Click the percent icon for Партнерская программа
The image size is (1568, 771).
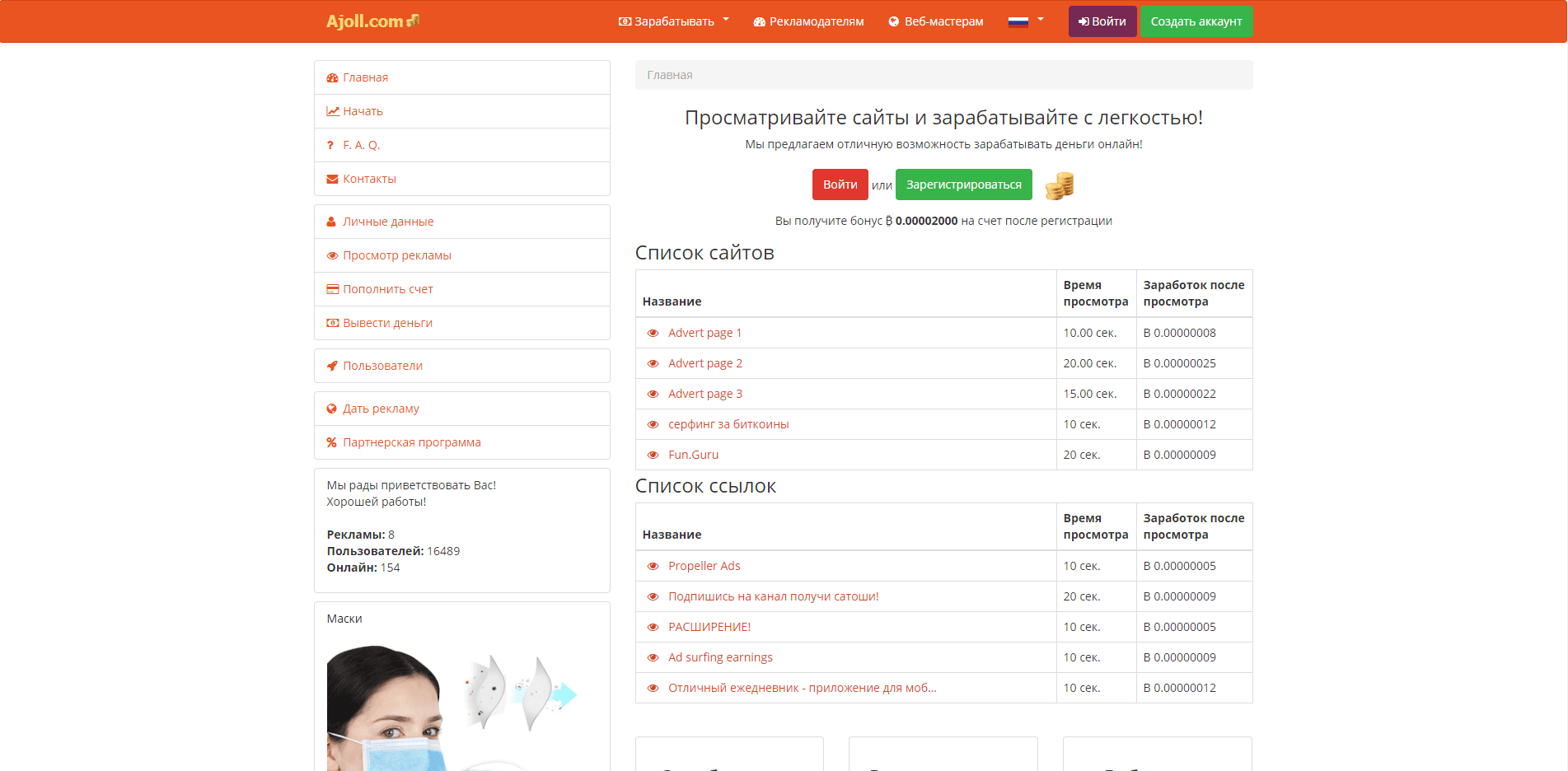tap(332, 442)
